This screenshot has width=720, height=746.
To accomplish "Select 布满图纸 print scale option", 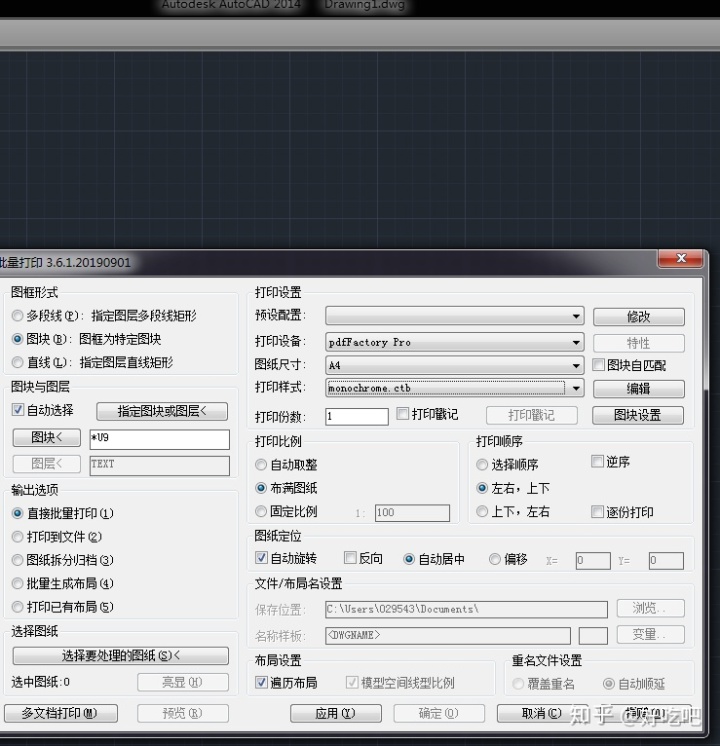I will tap(261, 488).
